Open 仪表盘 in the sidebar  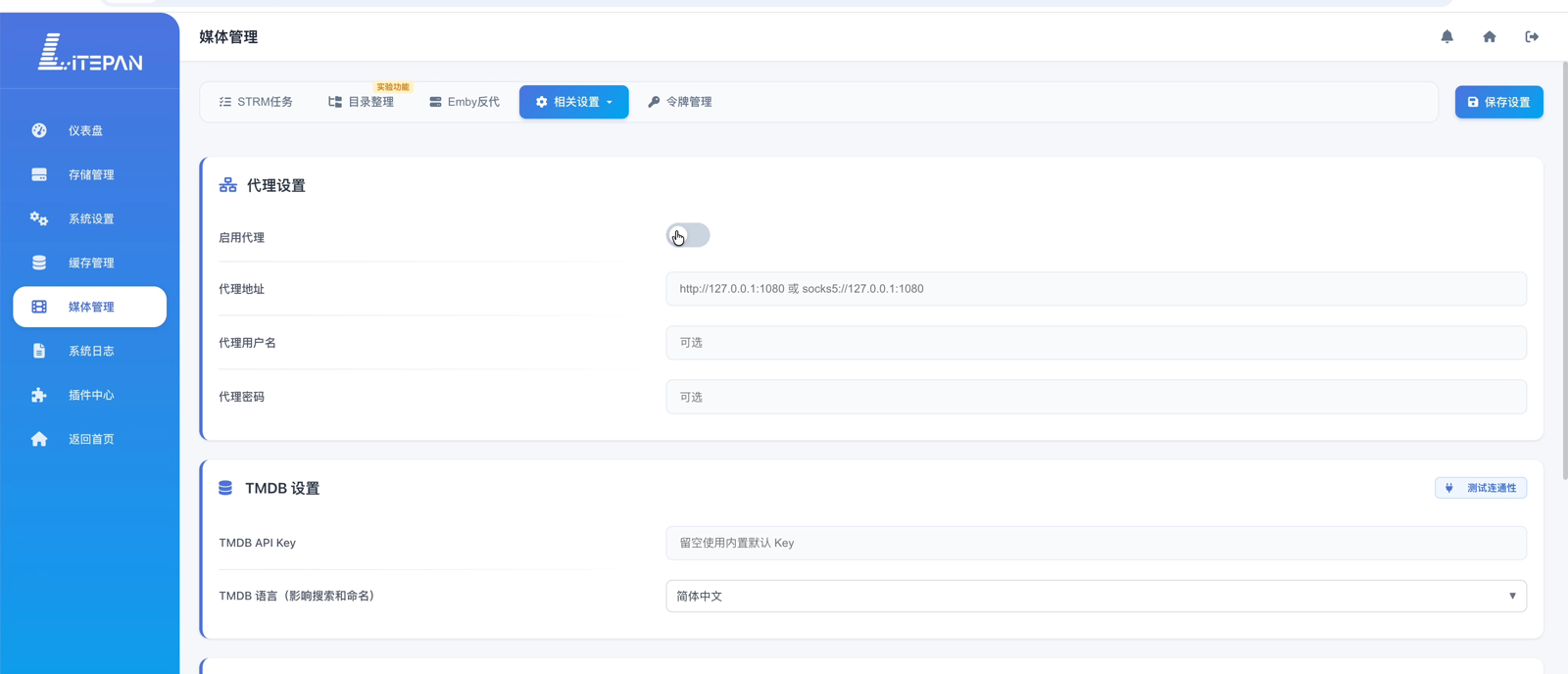click(x=90, y=130)
